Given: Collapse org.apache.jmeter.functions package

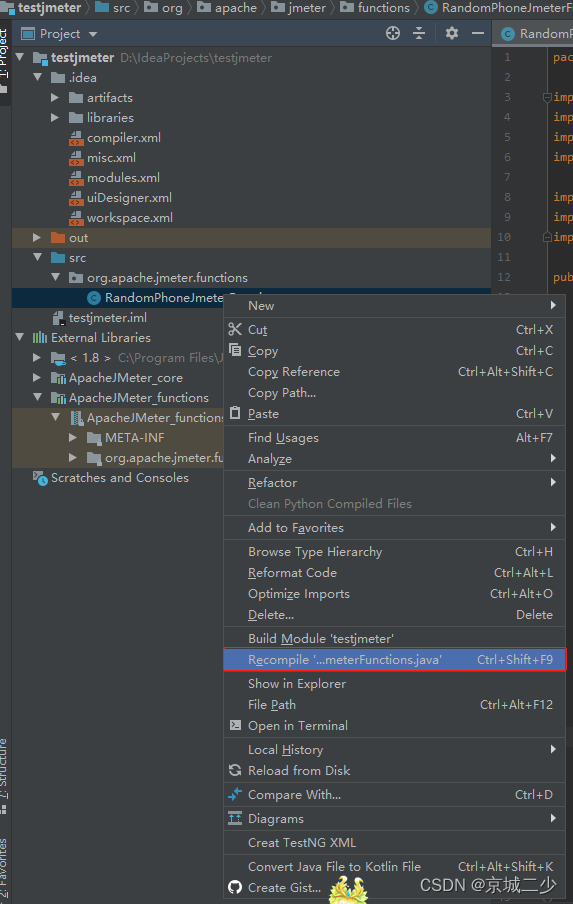Looking at the screenshot, I should [x=56, y=277].
